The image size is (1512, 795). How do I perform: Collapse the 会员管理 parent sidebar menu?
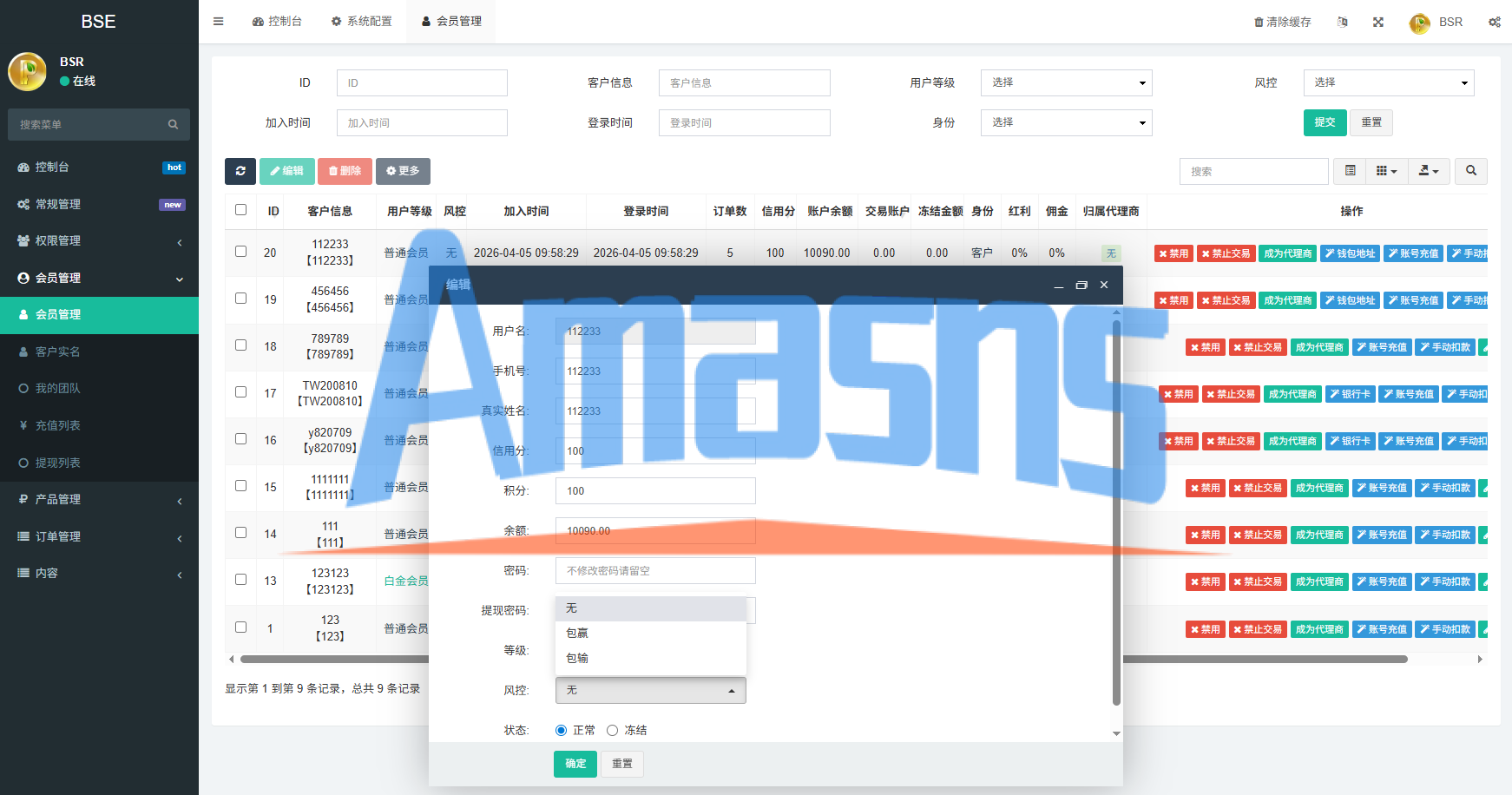tap(99, 278)
